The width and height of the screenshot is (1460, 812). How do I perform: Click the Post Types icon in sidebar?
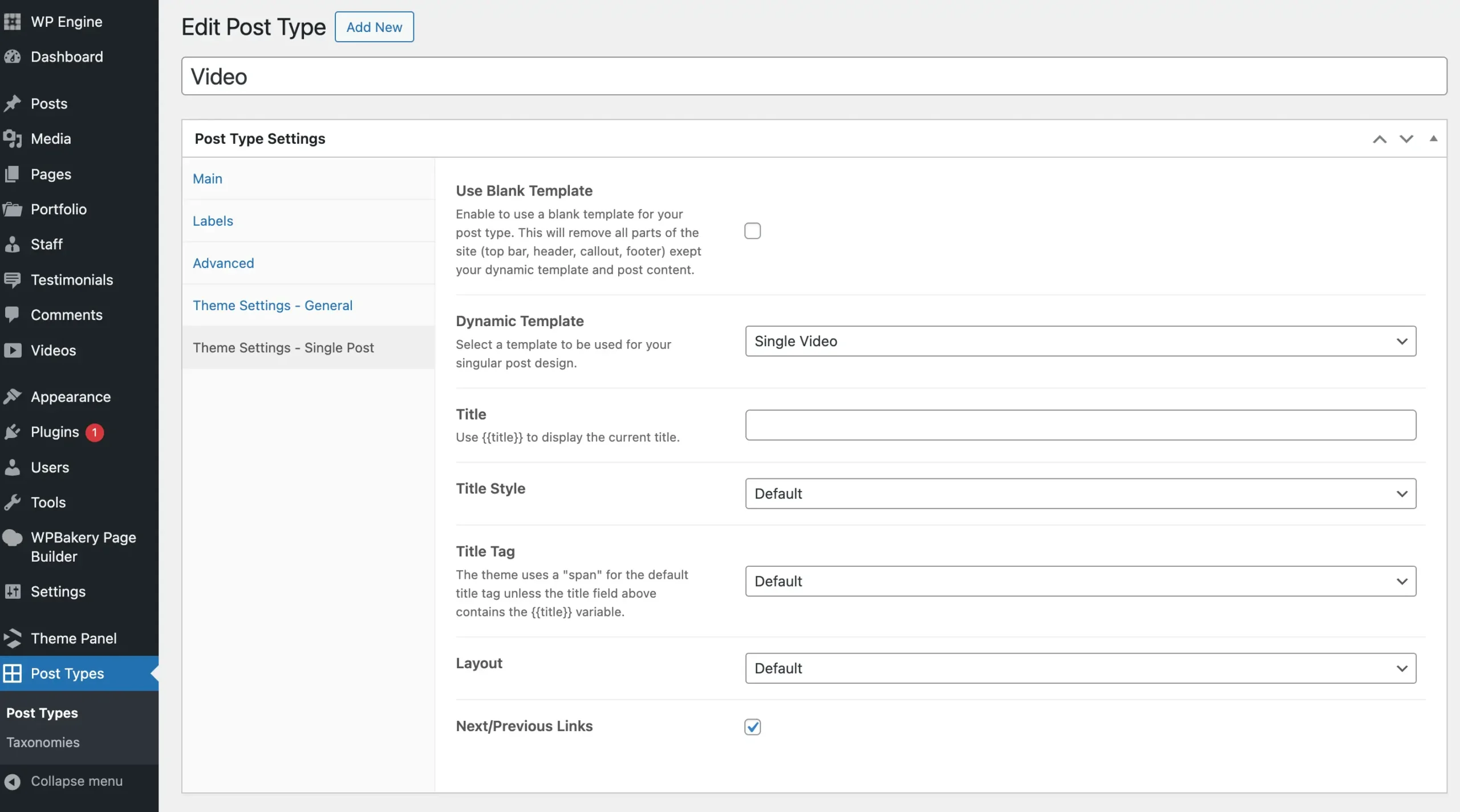click(x=13, y=673)
